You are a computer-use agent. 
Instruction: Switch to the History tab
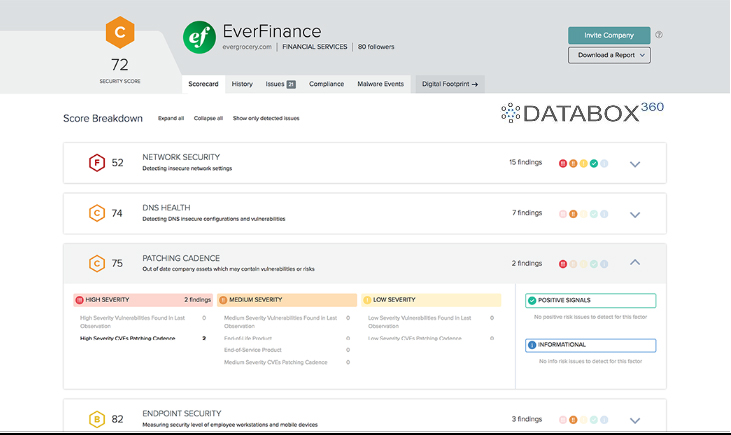(x=242, y=84)
